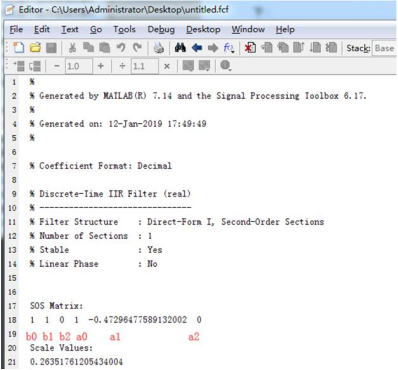Clear breakpoints with red X icon

point(250,48)
